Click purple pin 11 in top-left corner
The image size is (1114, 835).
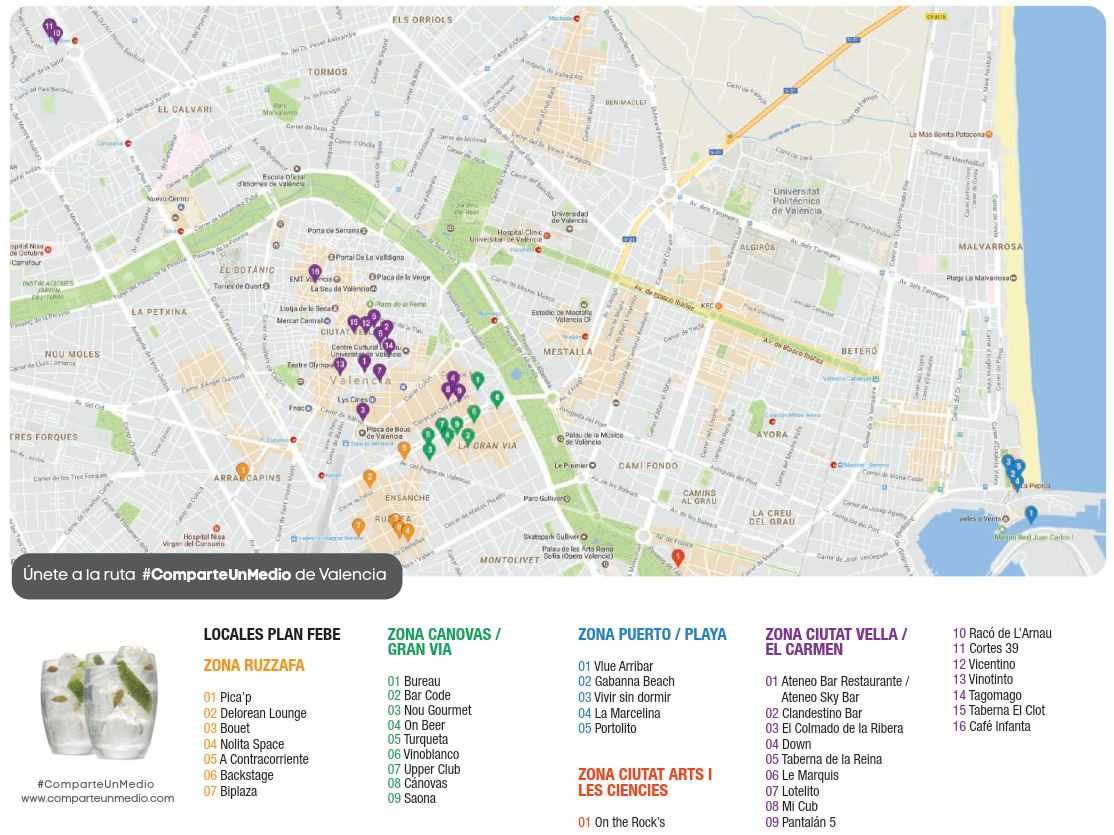click(48, 26)
